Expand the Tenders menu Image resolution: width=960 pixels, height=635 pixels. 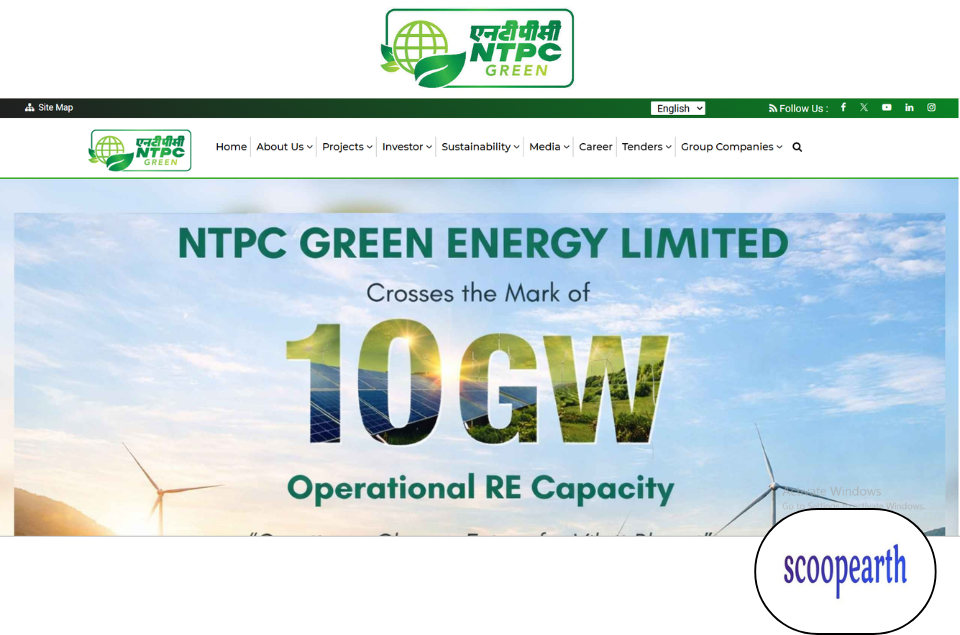[647, 147]
